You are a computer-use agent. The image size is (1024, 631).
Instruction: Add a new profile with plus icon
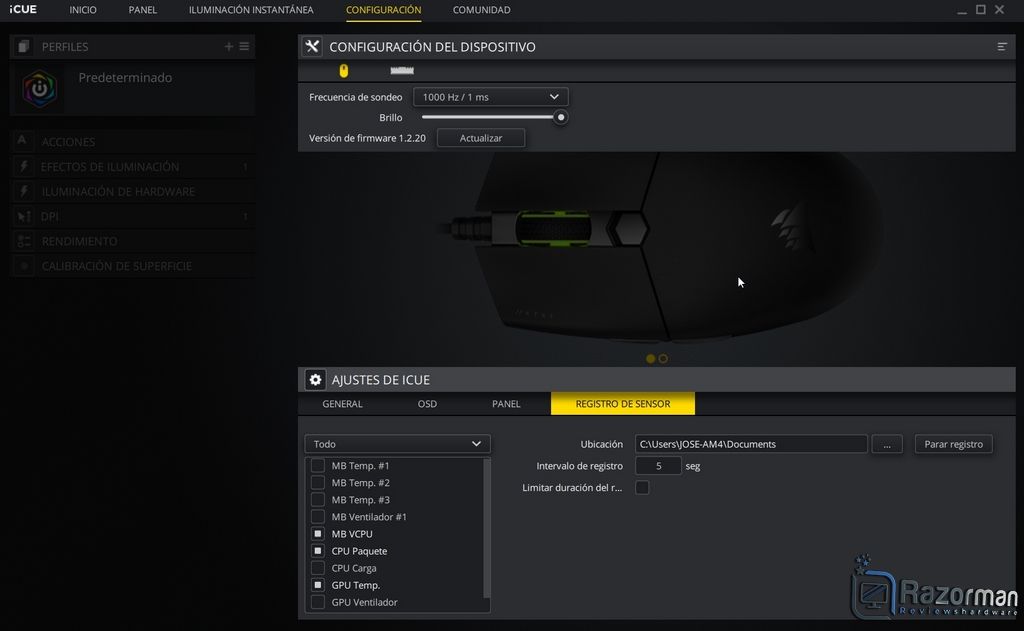click(229, 46)
